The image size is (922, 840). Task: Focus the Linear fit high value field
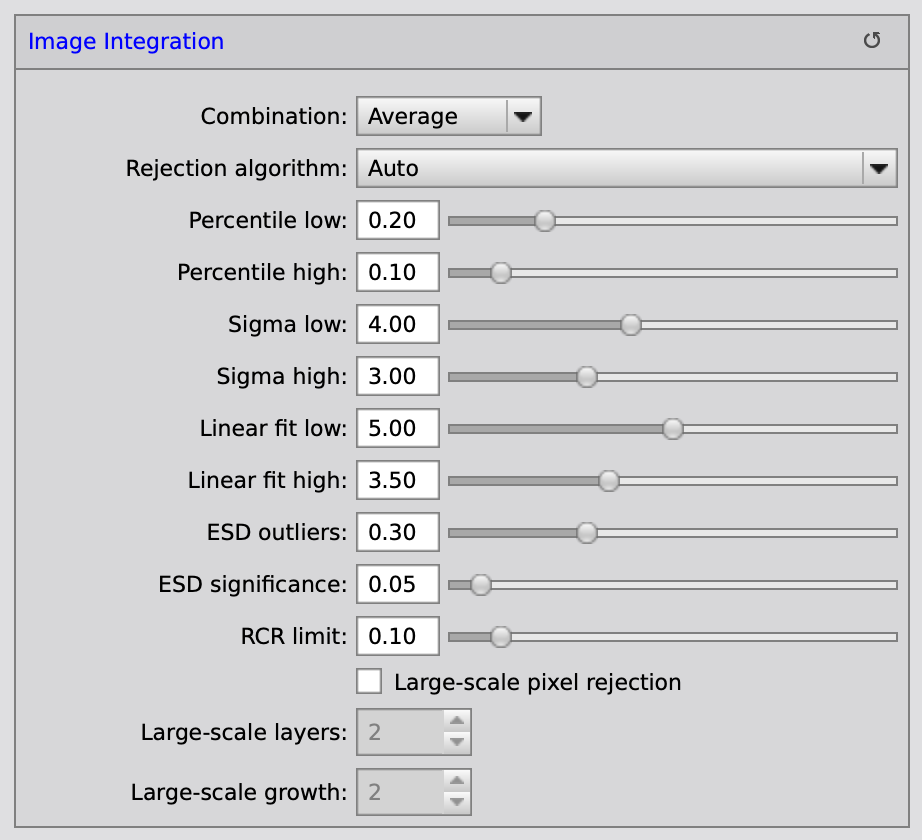(x=398, y=480)
